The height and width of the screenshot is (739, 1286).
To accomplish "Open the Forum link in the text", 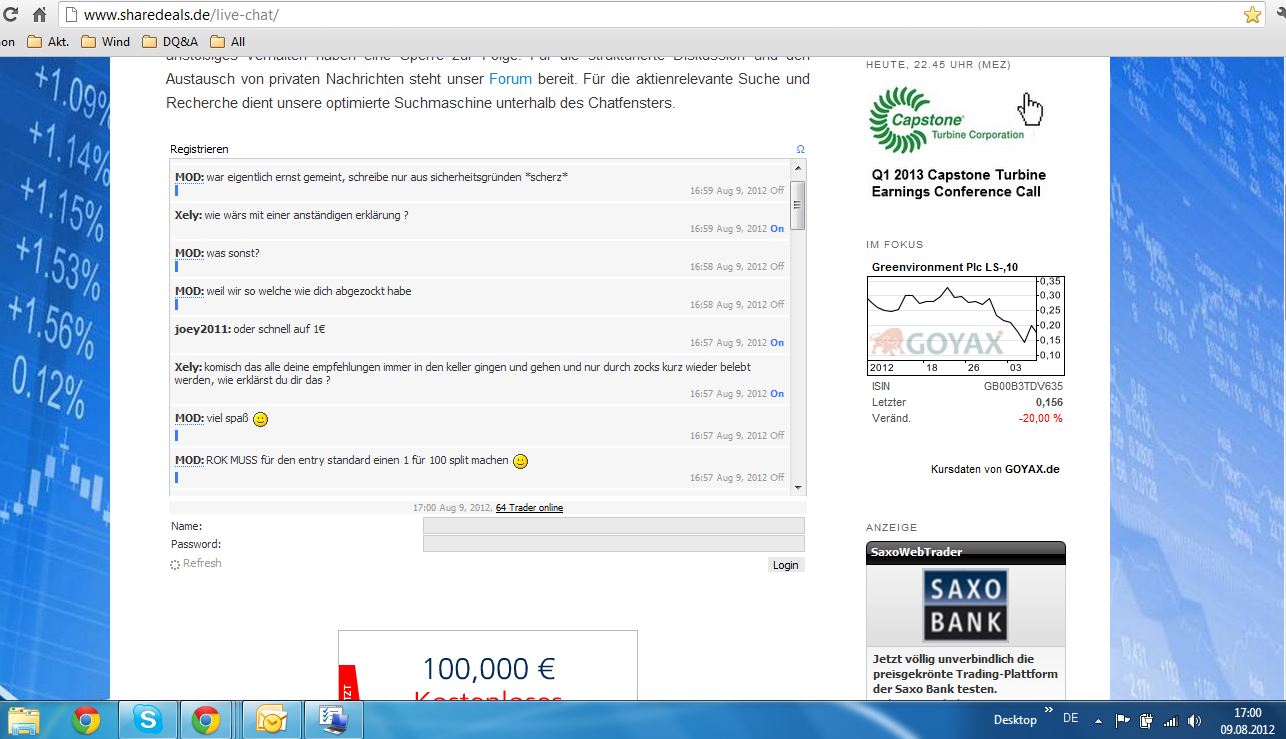I will click(510, 78).
